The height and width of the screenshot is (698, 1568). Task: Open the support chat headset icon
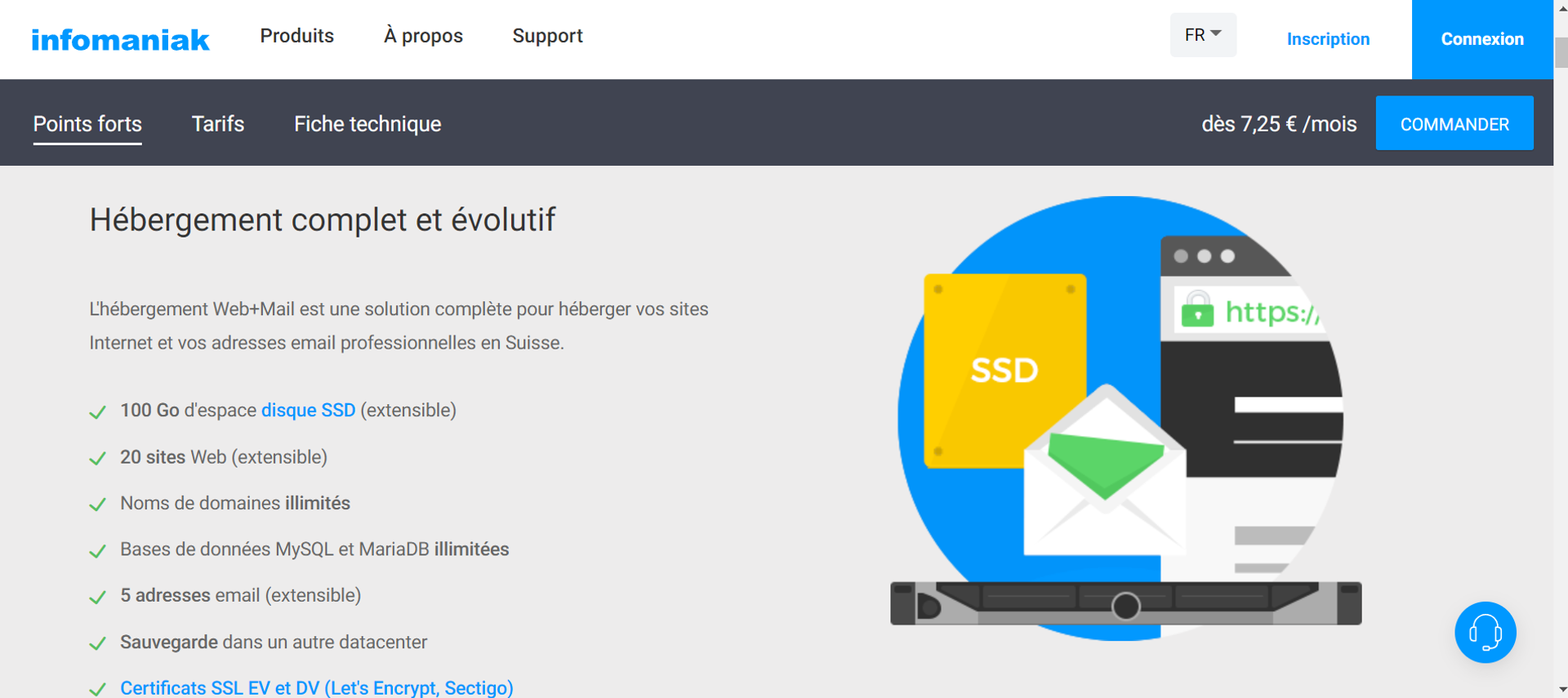[x=1485, y=633]
